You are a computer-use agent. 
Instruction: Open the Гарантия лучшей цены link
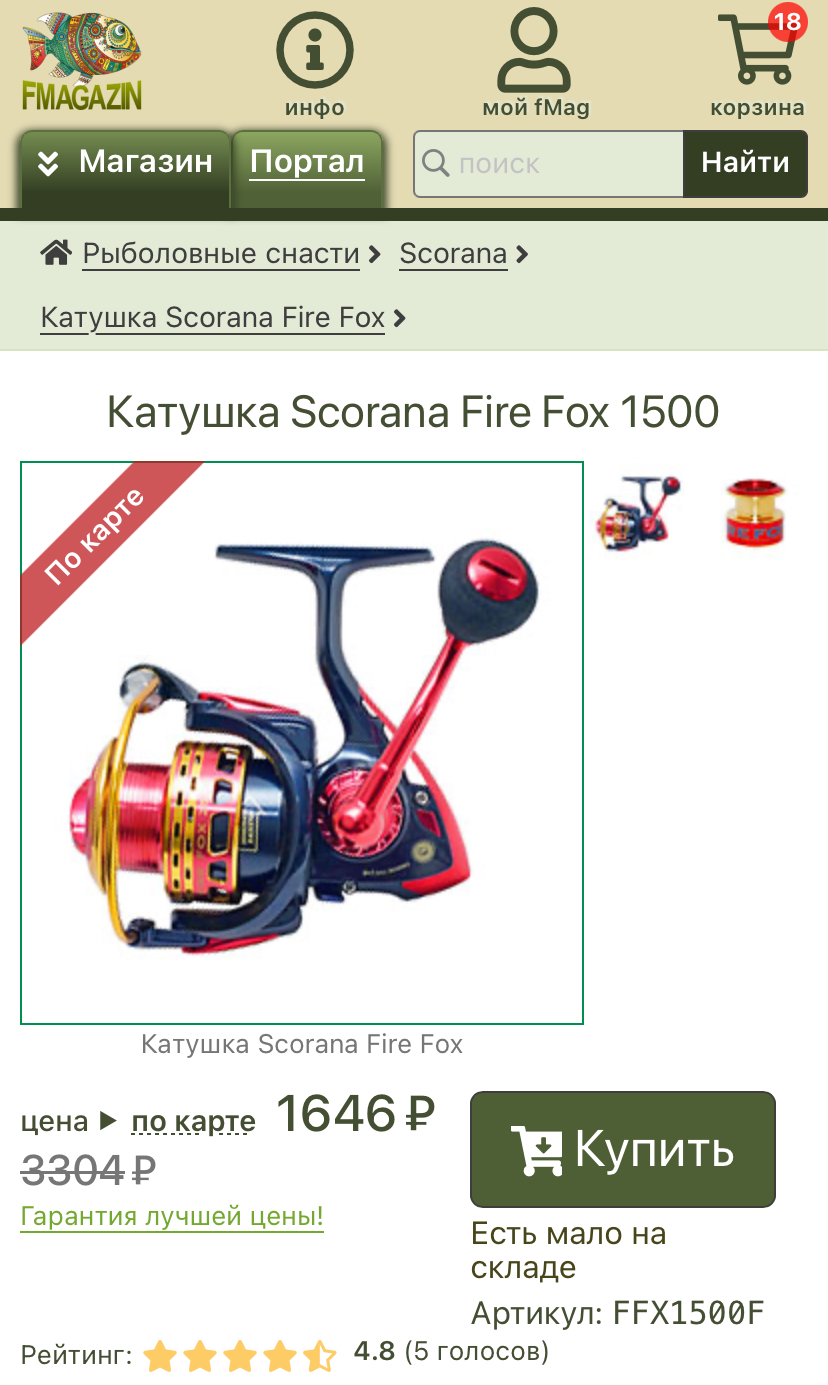[x=172, y=1217]
